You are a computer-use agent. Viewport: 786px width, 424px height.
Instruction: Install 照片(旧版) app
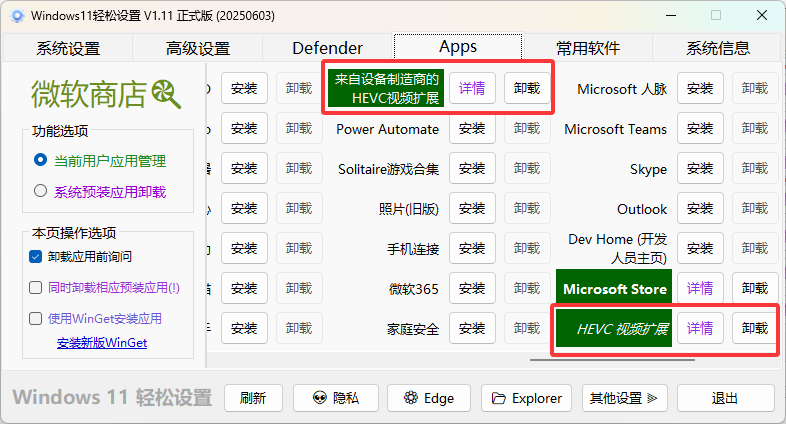point(472,208)
